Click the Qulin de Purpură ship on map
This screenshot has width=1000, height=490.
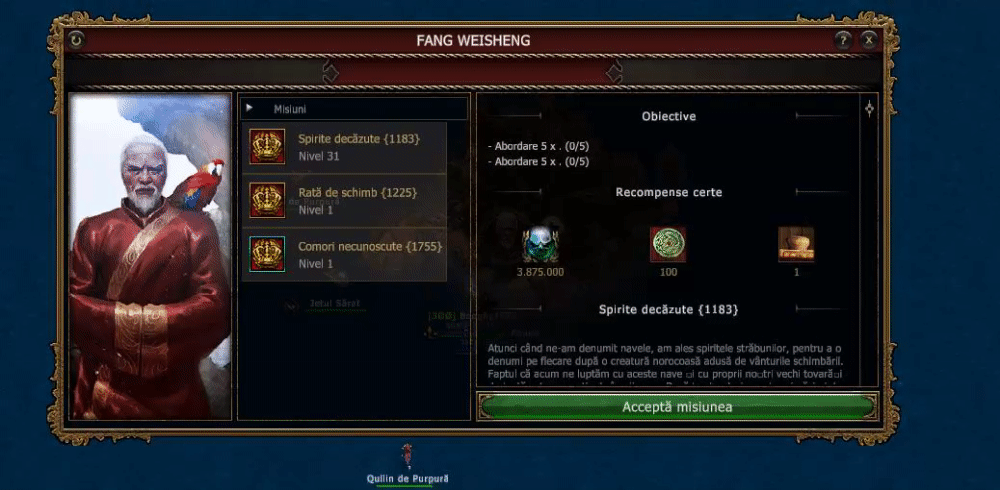[407, 455]
